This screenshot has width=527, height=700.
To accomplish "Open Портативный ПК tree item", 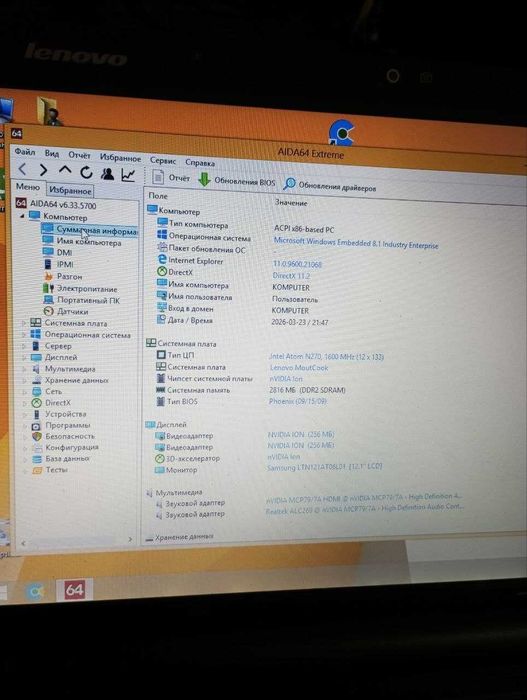I will coord(82,300).
